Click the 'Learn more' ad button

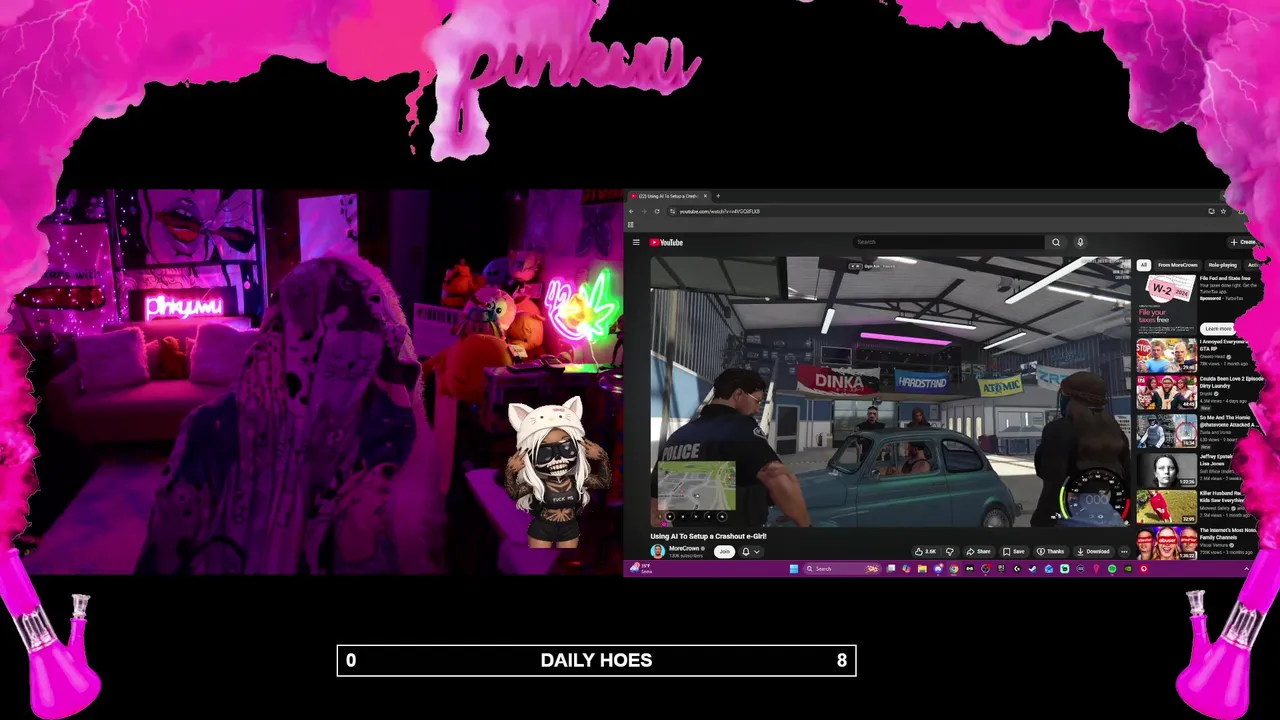1218,328
